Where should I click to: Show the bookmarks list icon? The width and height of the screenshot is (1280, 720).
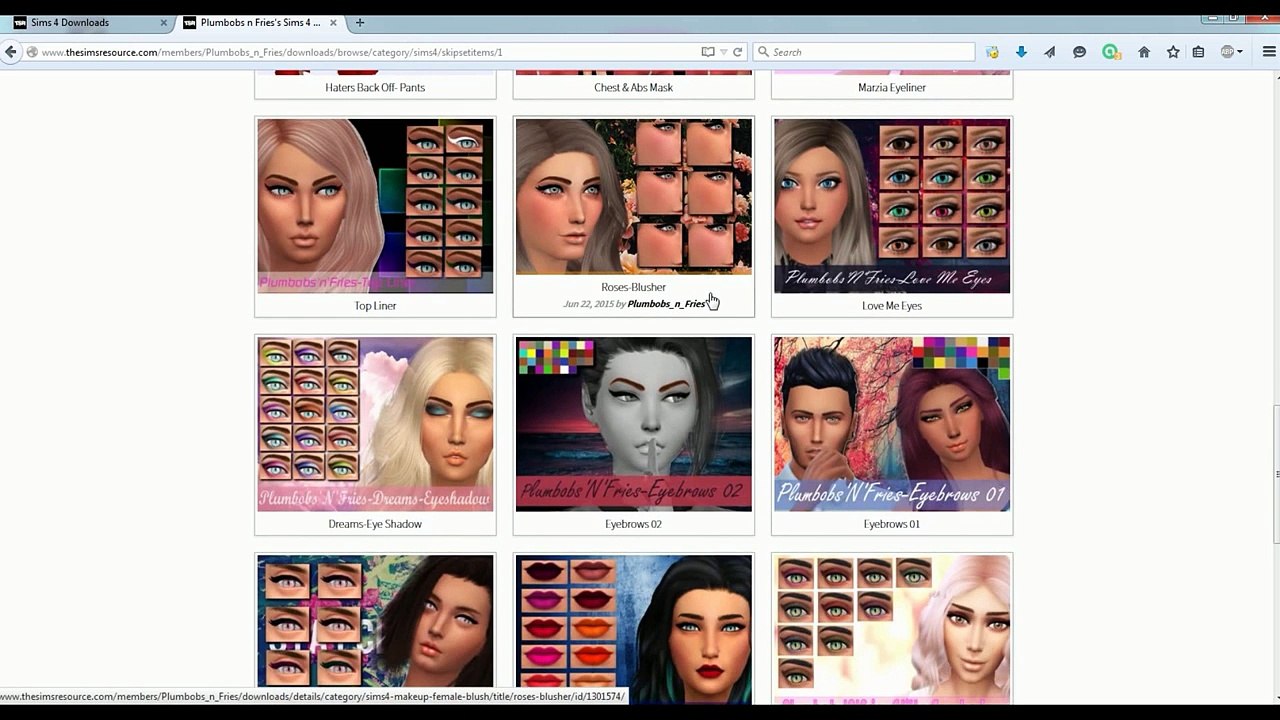(1198, 52)
